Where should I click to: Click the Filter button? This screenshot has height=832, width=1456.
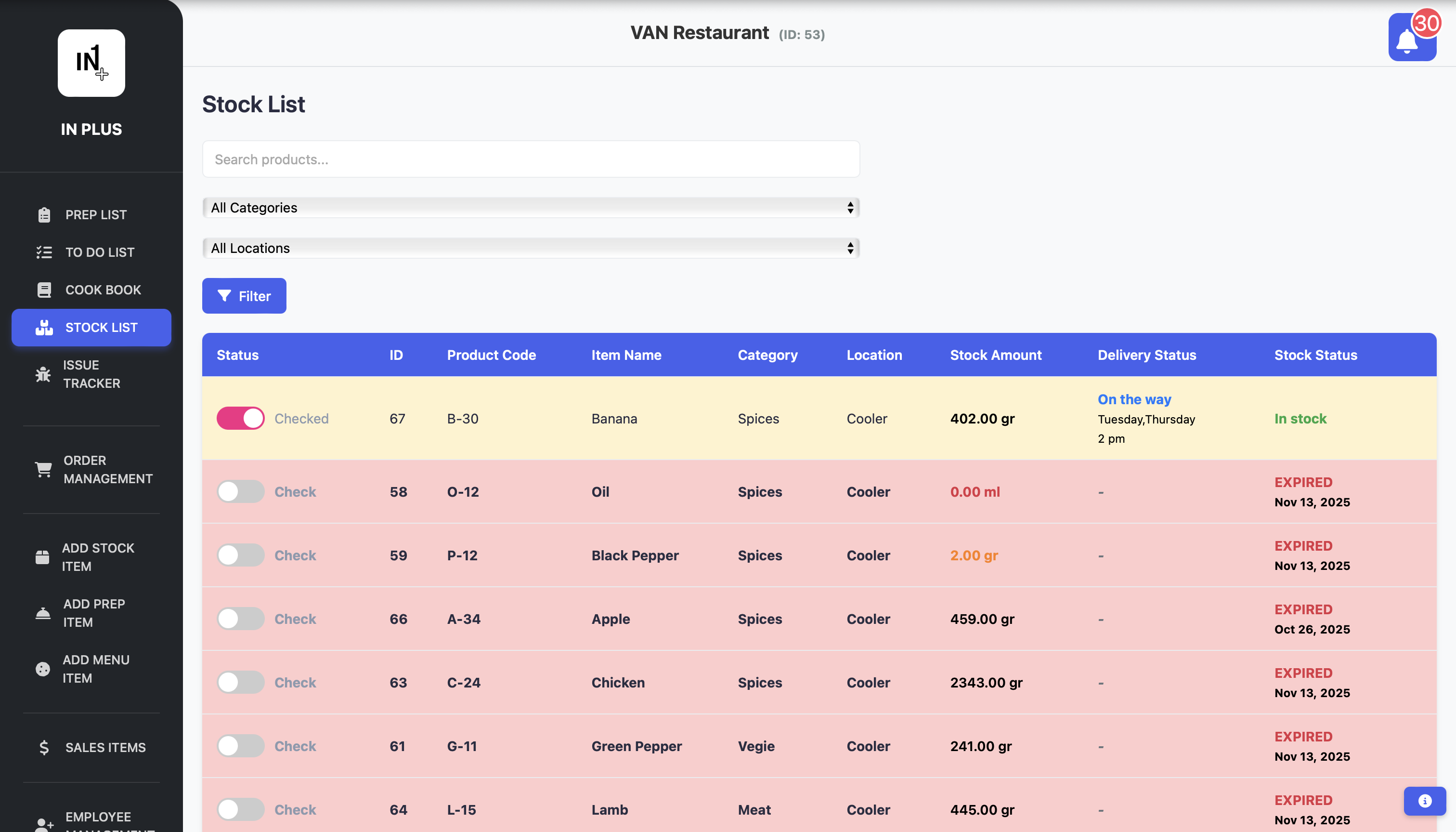coord(244,295)
